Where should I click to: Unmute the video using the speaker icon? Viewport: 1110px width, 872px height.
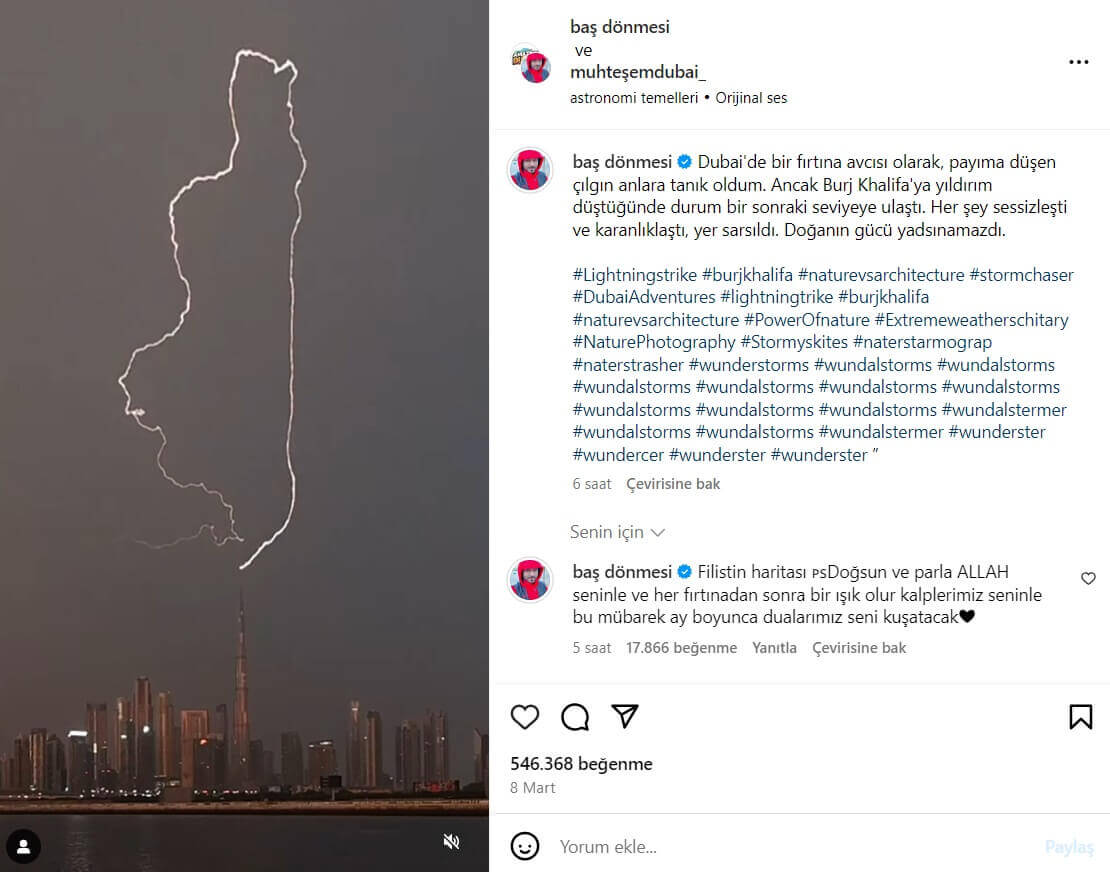(x=451, y=842)
